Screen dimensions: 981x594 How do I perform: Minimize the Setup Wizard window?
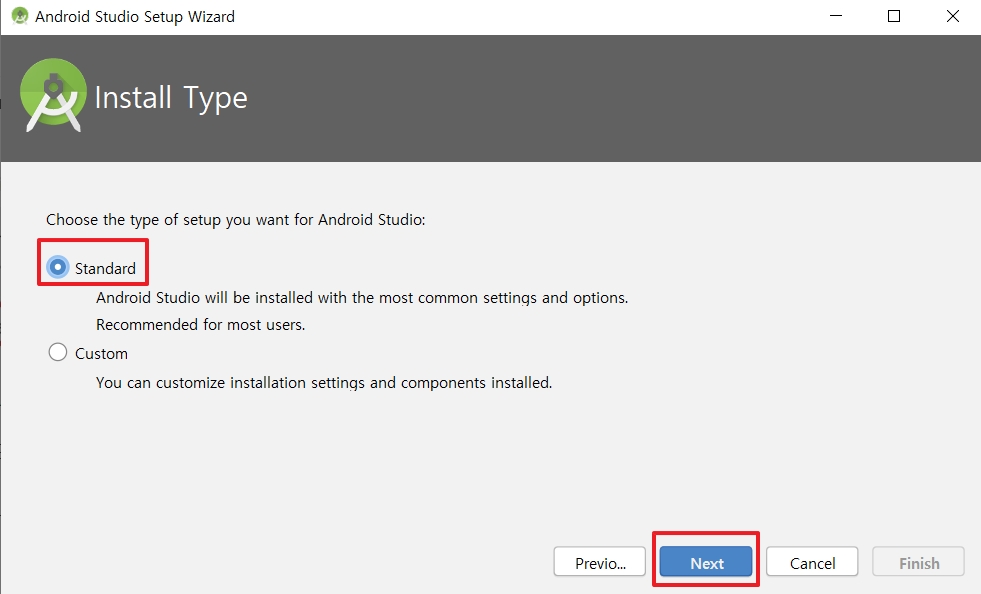836,16
